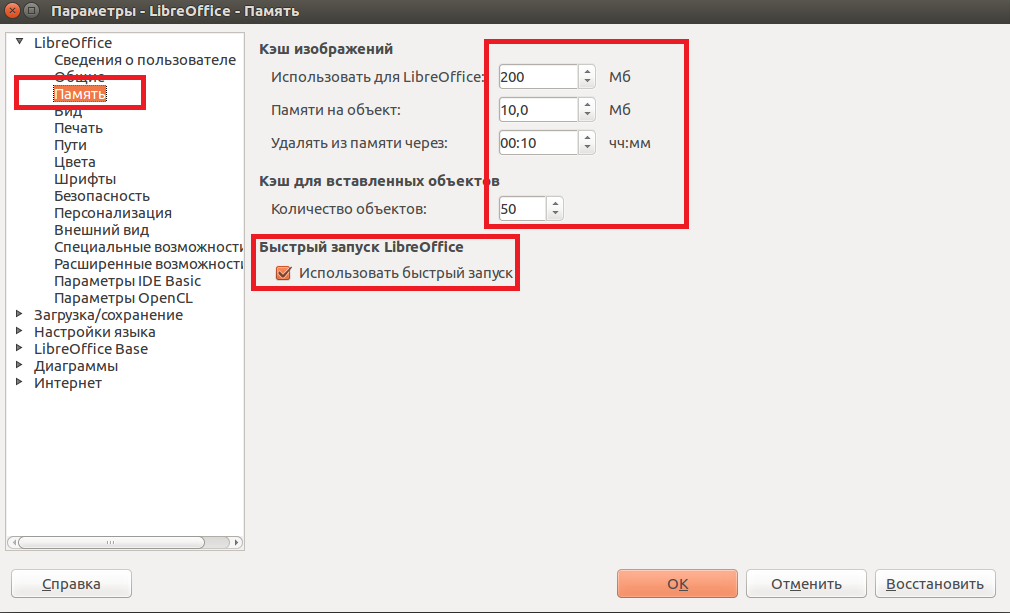Viewport: 1010px width, 613px height.
Task: Expand the 'Загрузка/сохранение' tree node
Action: pyautogui.click(x=19, y=315)
